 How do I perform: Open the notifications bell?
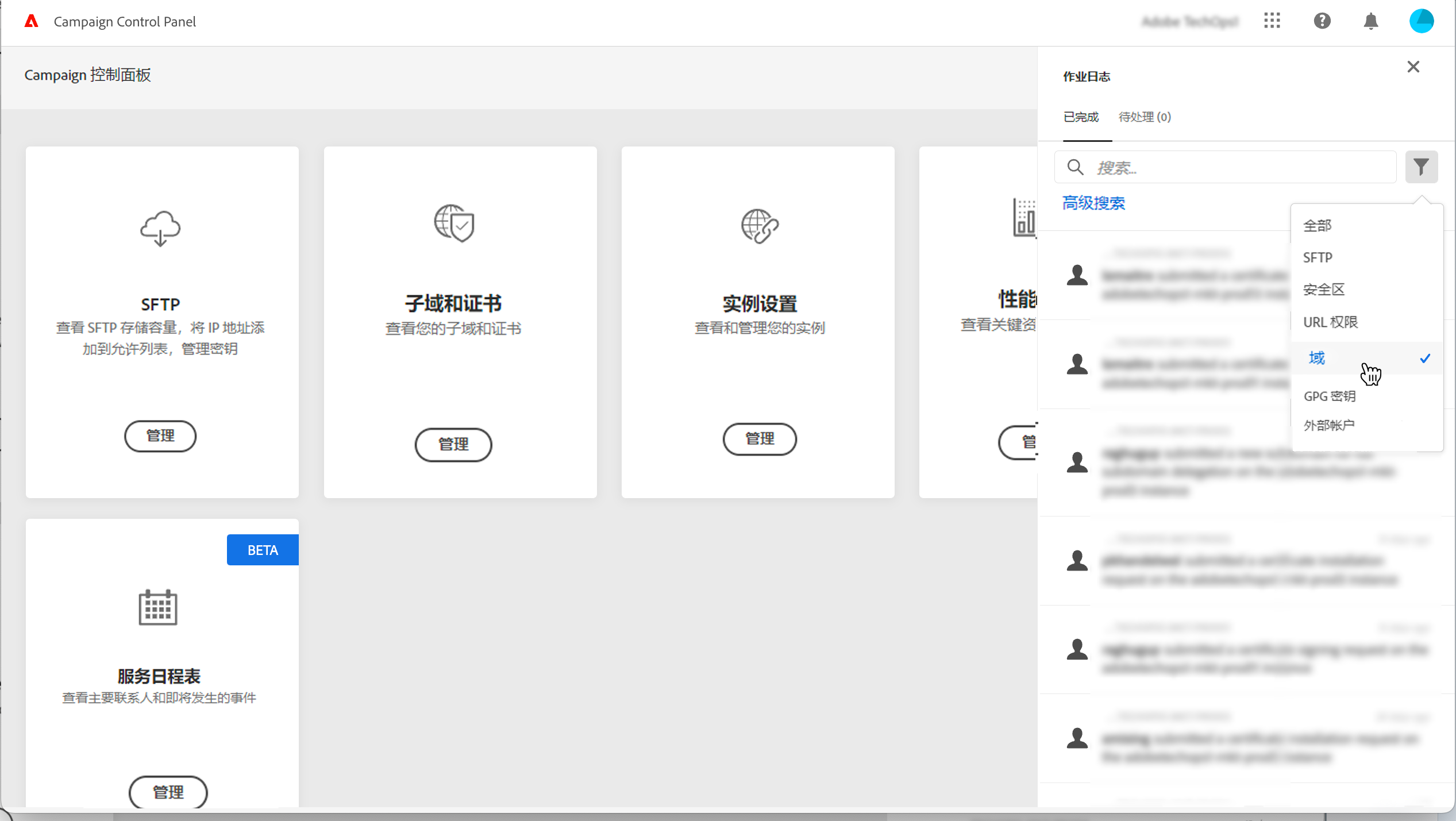pyautogui.click(x=1371, y=21)
